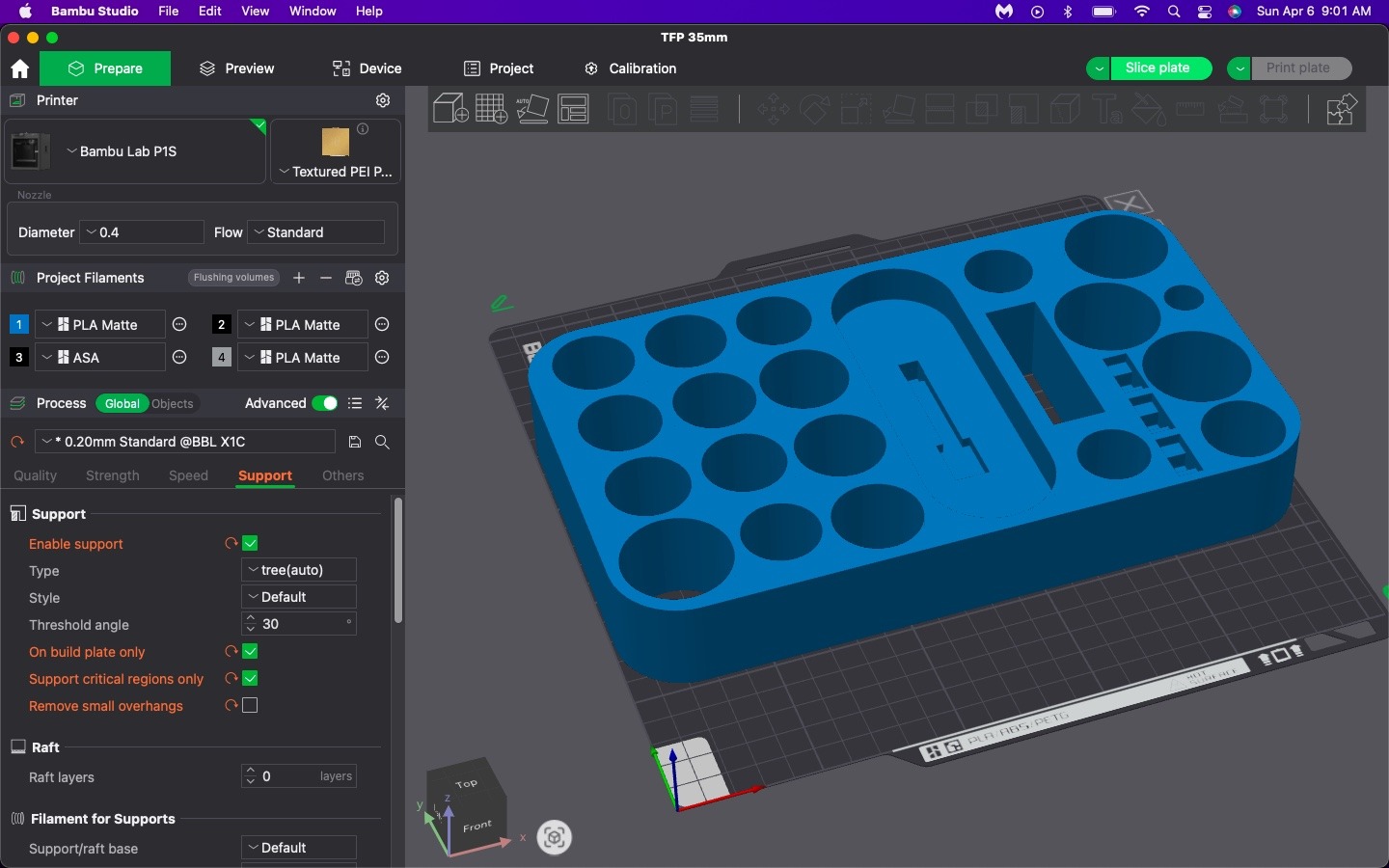Check Remove small overhangs checkbox
1389x868 pixels.
250,706
